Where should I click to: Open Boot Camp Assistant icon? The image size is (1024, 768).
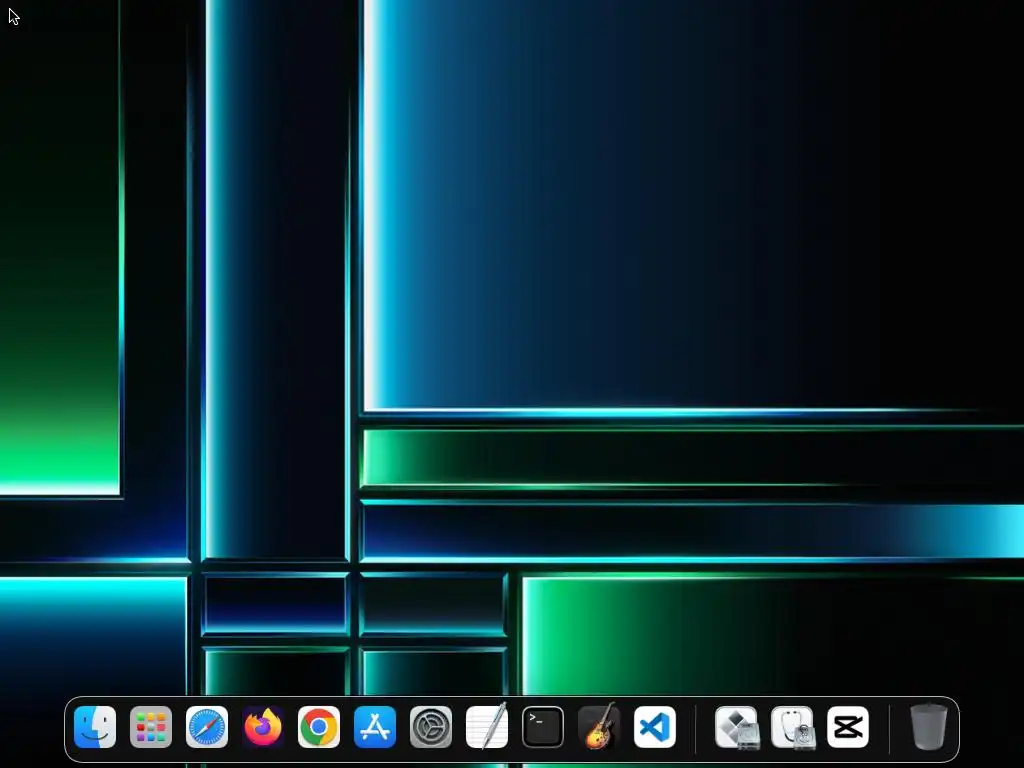click(x=737, y=727)
